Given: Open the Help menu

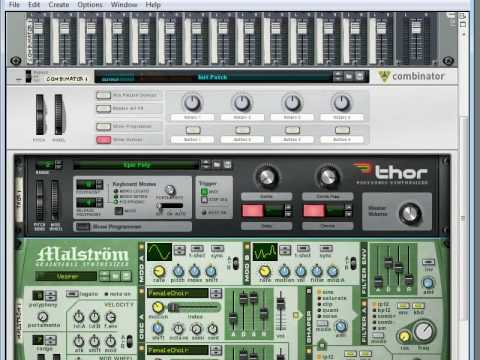Looking at the screenshot, I should 153,5.
